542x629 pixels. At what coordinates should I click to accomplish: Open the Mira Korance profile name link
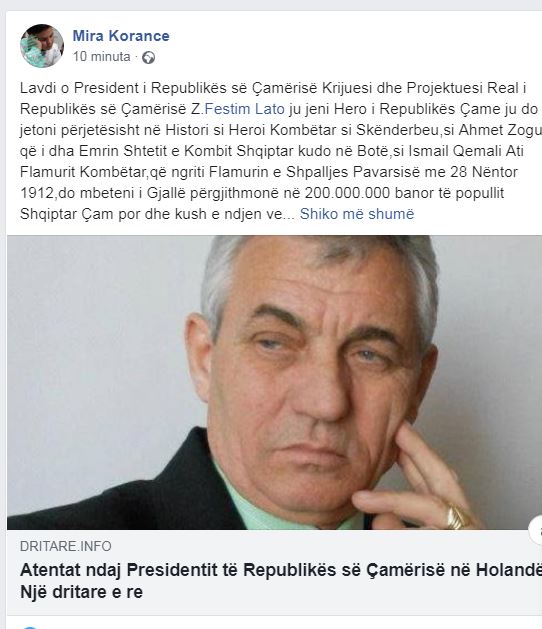click(121, 36)
